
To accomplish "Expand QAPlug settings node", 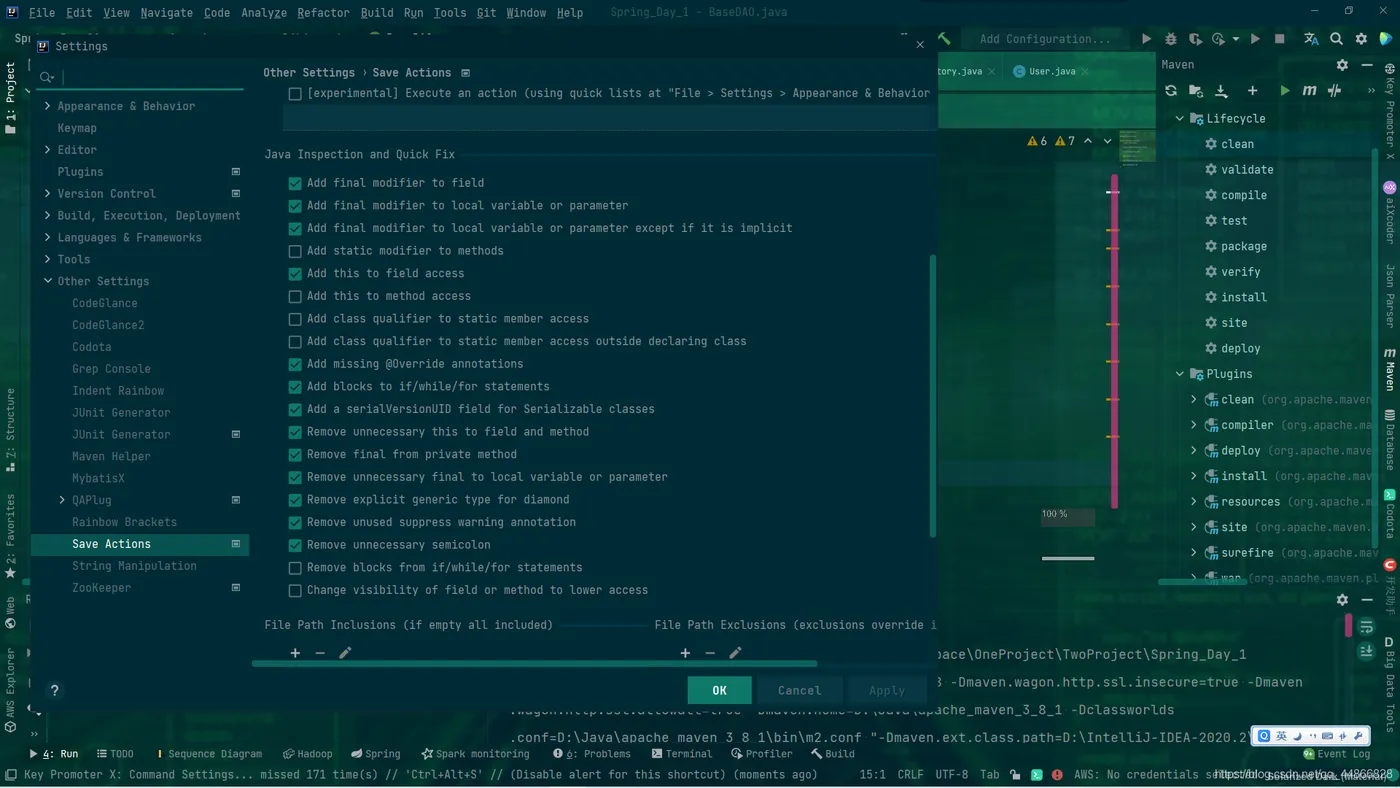I will (62, 500).
